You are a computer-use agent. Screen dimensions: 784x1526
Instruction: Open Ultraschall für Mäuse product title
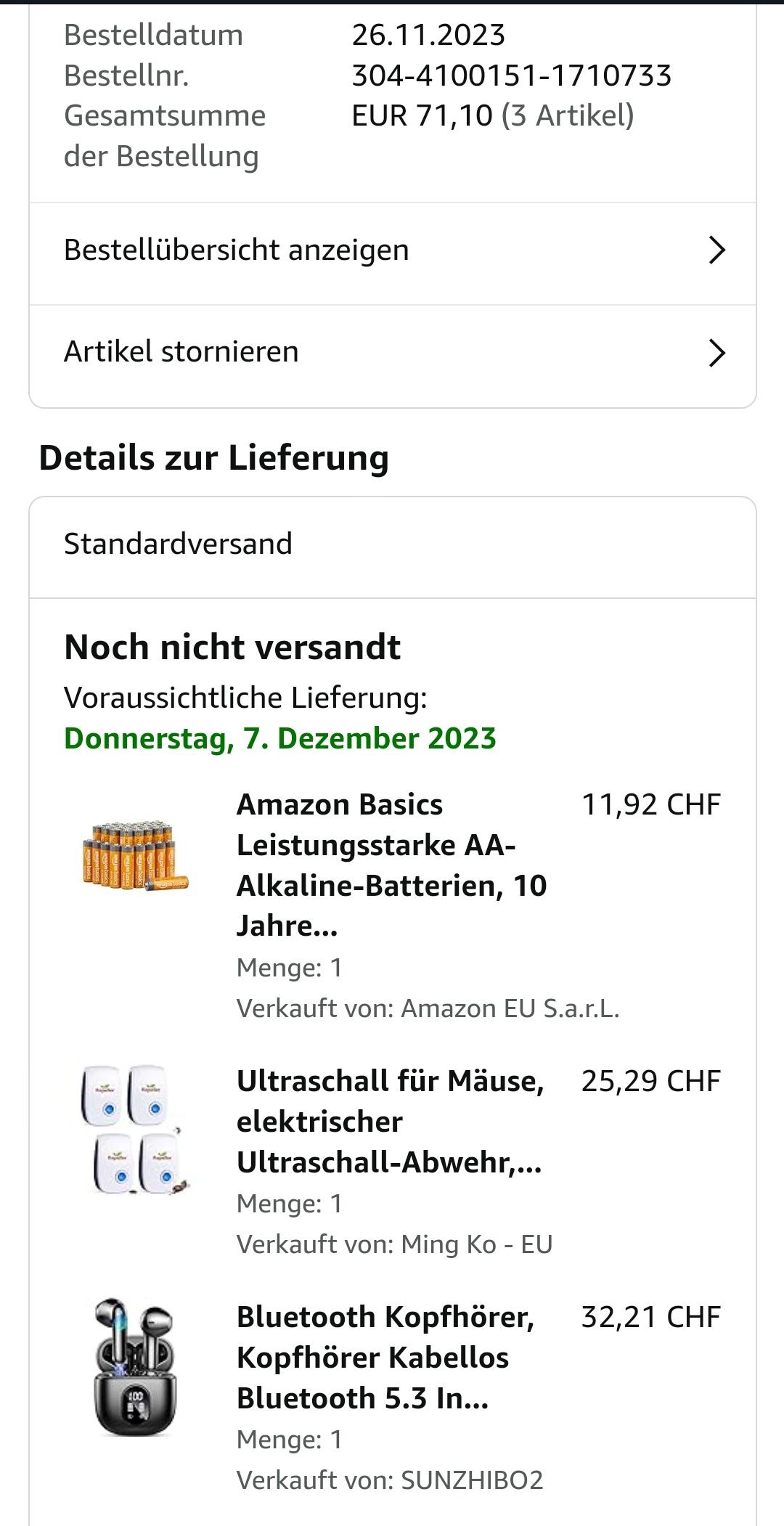tap(391, 1122)
